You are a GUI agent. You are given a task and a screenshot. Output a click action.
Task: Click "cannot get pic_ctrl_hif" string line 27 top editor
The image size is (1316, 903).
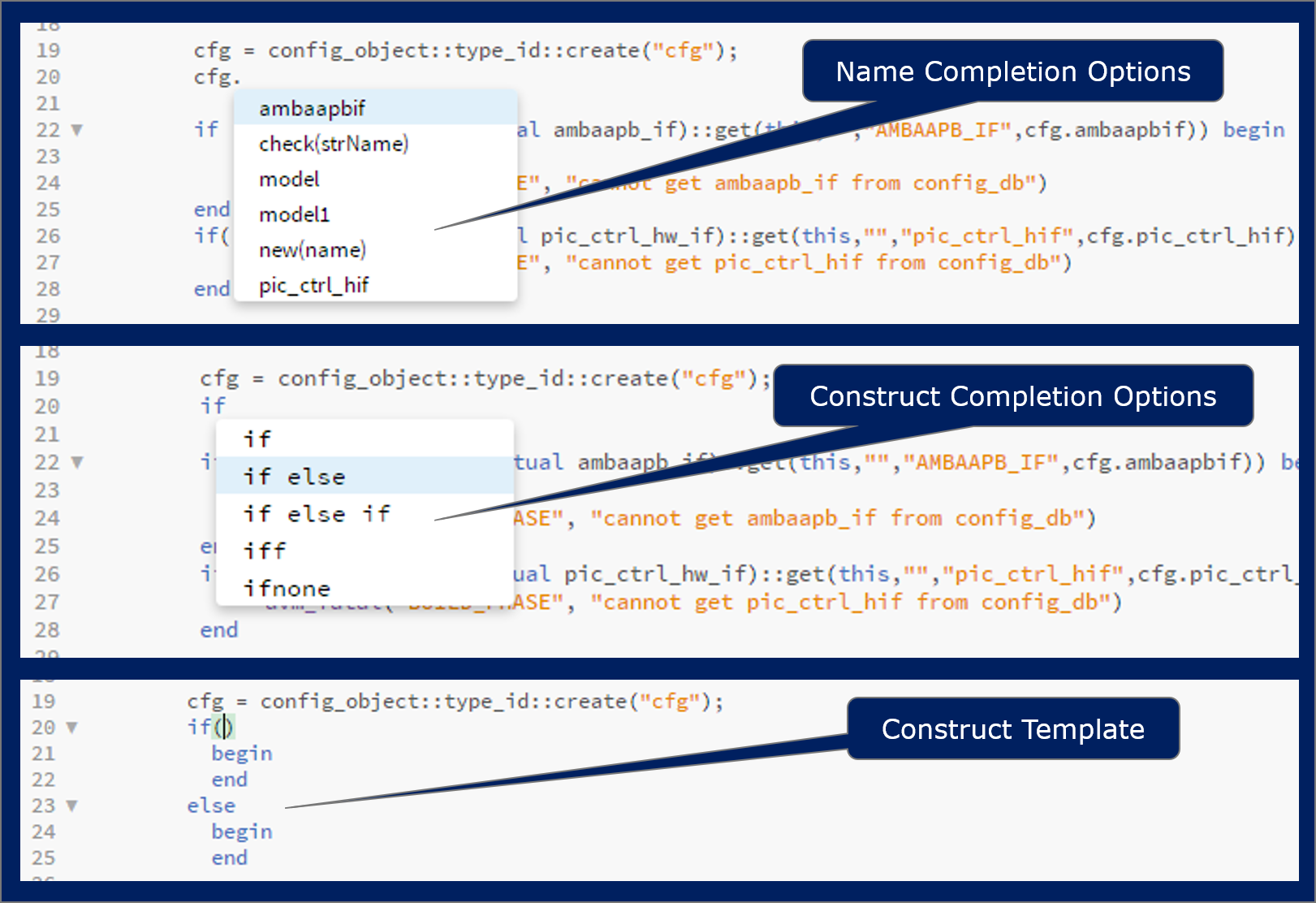point(813,263)
